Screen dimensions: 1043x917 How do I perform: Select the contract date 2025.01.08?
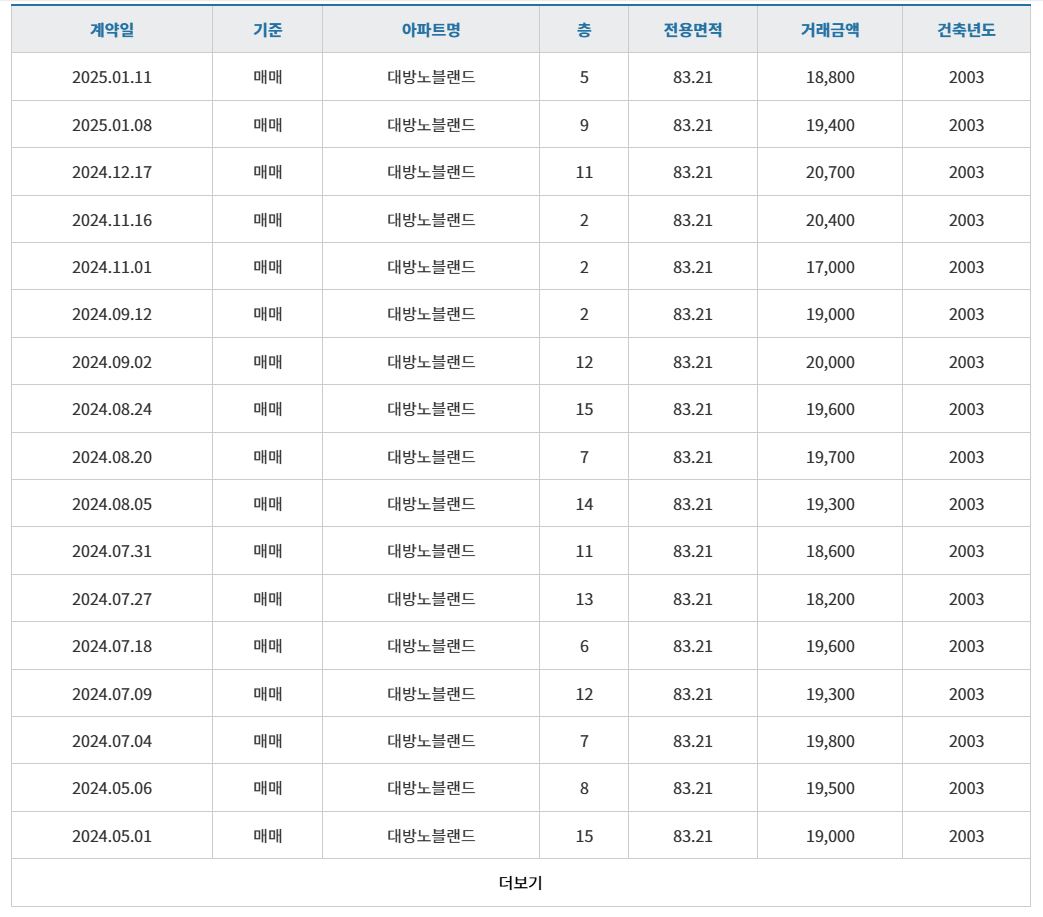(112, 125)
